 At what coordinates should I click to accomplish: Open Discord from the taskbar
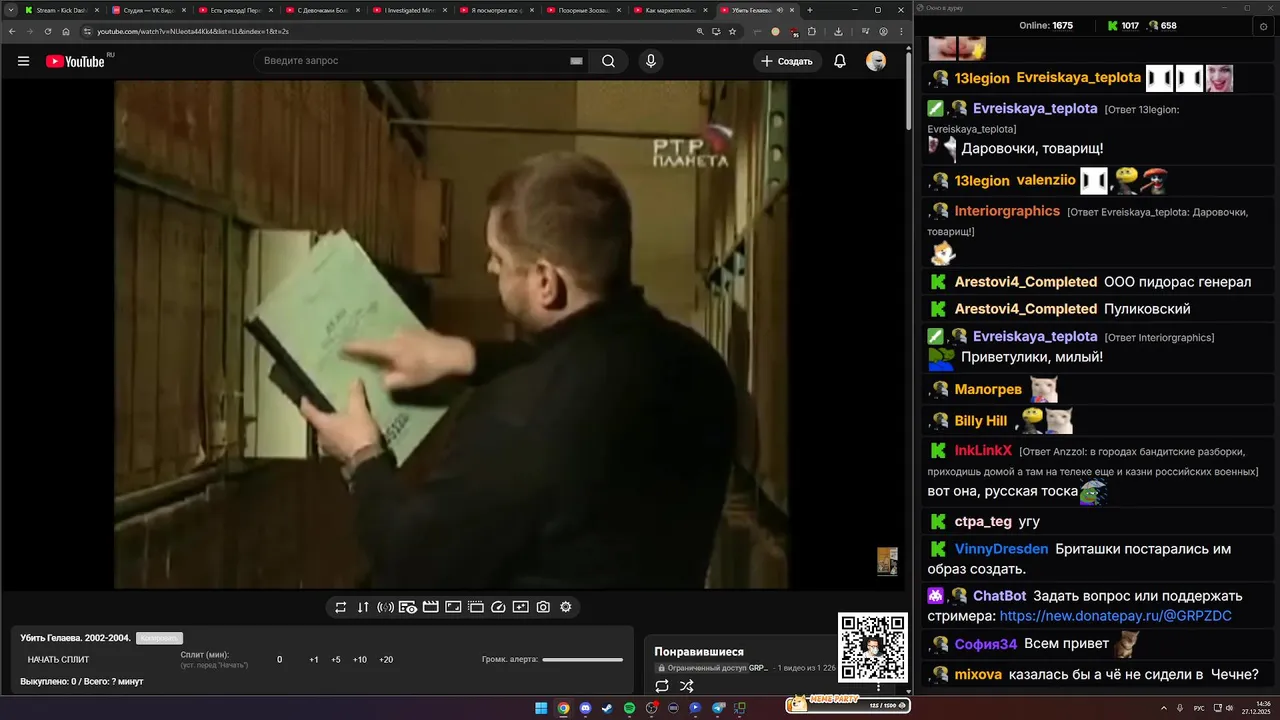pos(585,708)
